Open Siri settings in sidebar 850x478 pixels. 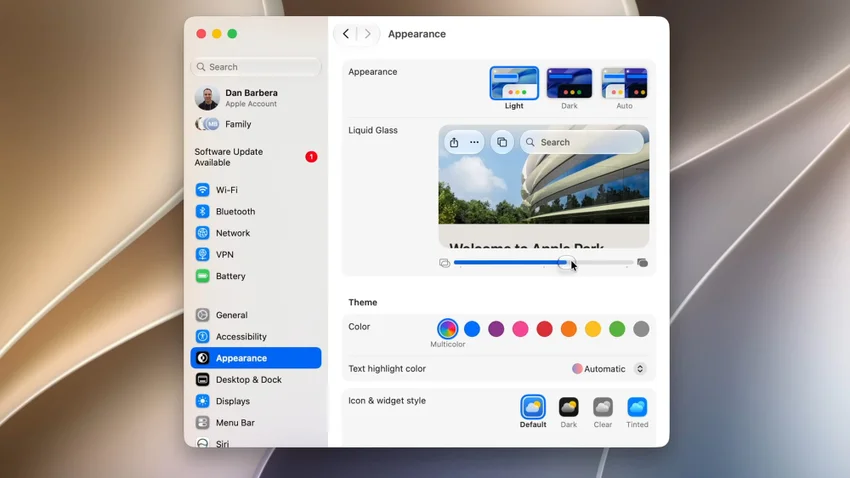(x=255, y=442)
